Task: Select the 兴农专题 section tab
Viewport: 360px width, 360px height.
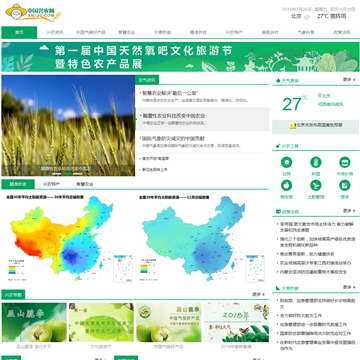Action: [x=13, y=295]
